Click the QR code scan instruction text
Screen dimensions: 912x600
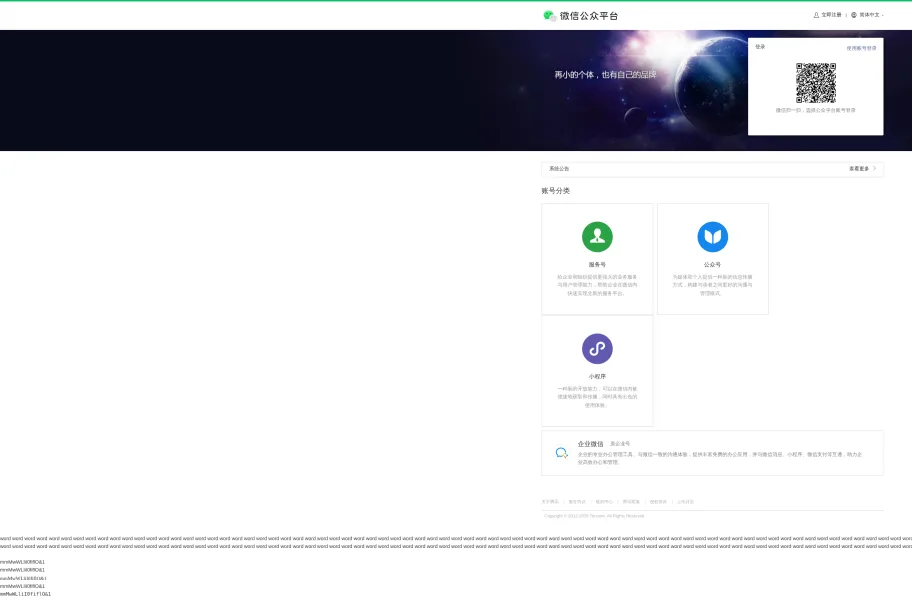pyautogui.click(x=815, y=110)
